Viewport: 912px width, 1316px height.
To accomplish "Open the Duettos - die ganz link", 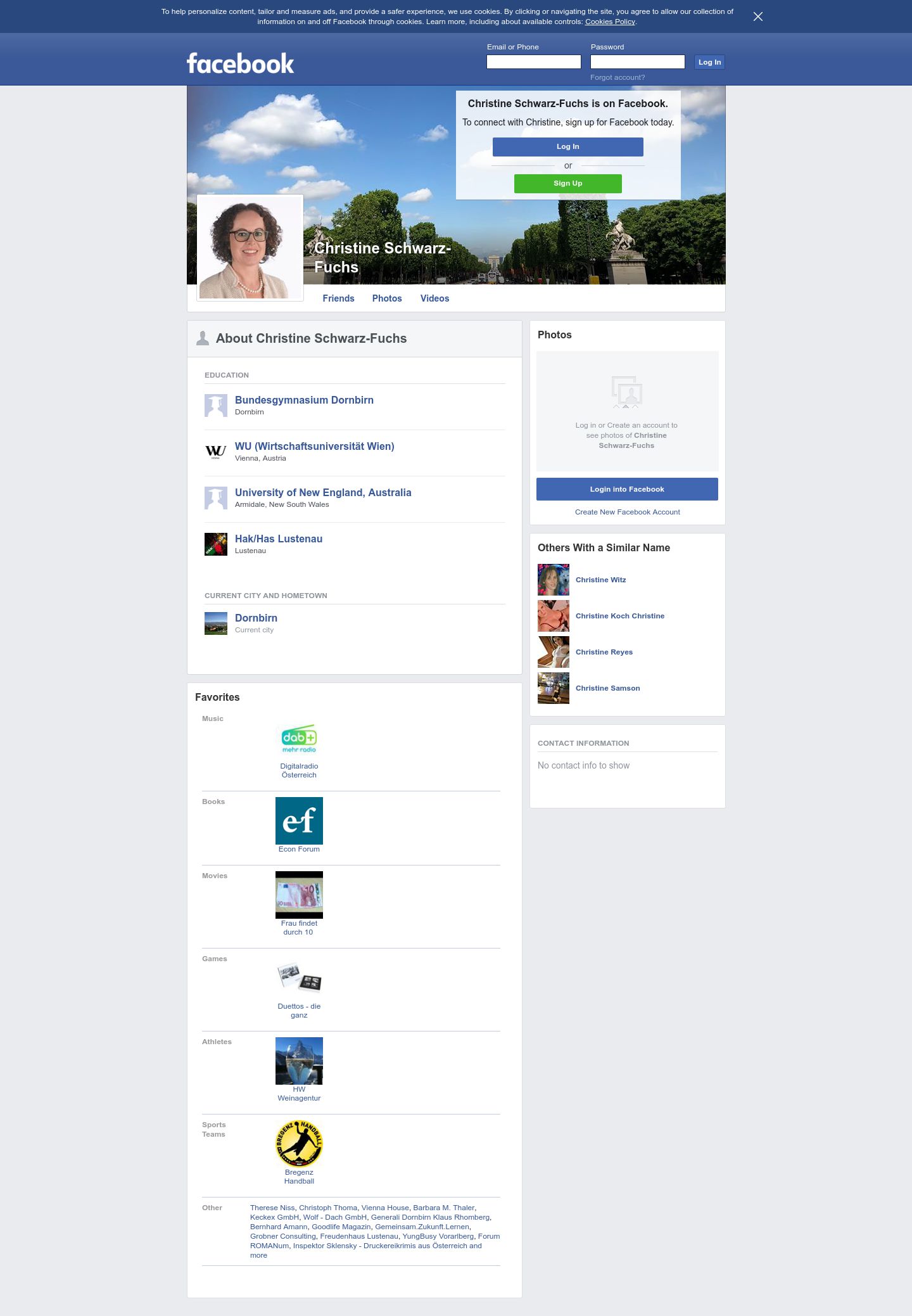I will (299, 1011).
